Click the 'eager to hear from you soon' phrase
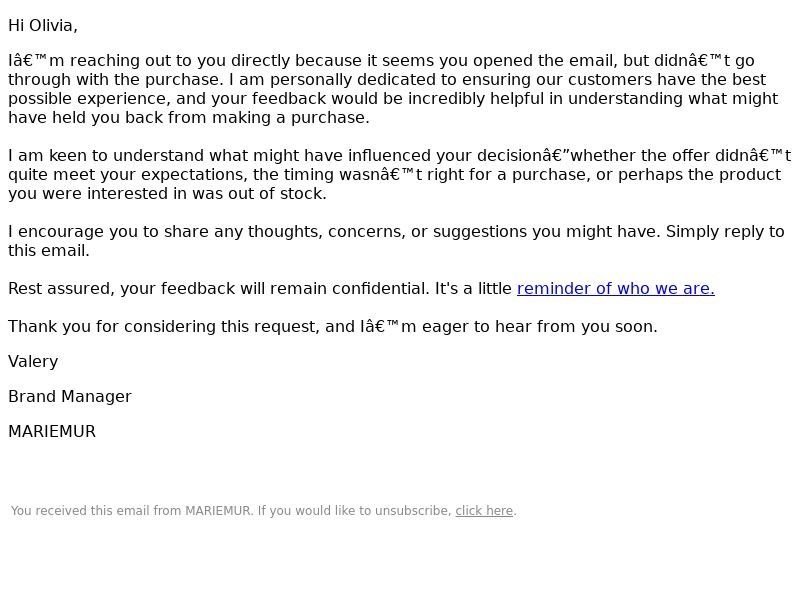Screen dimensions: 800x600 (539, 327)
